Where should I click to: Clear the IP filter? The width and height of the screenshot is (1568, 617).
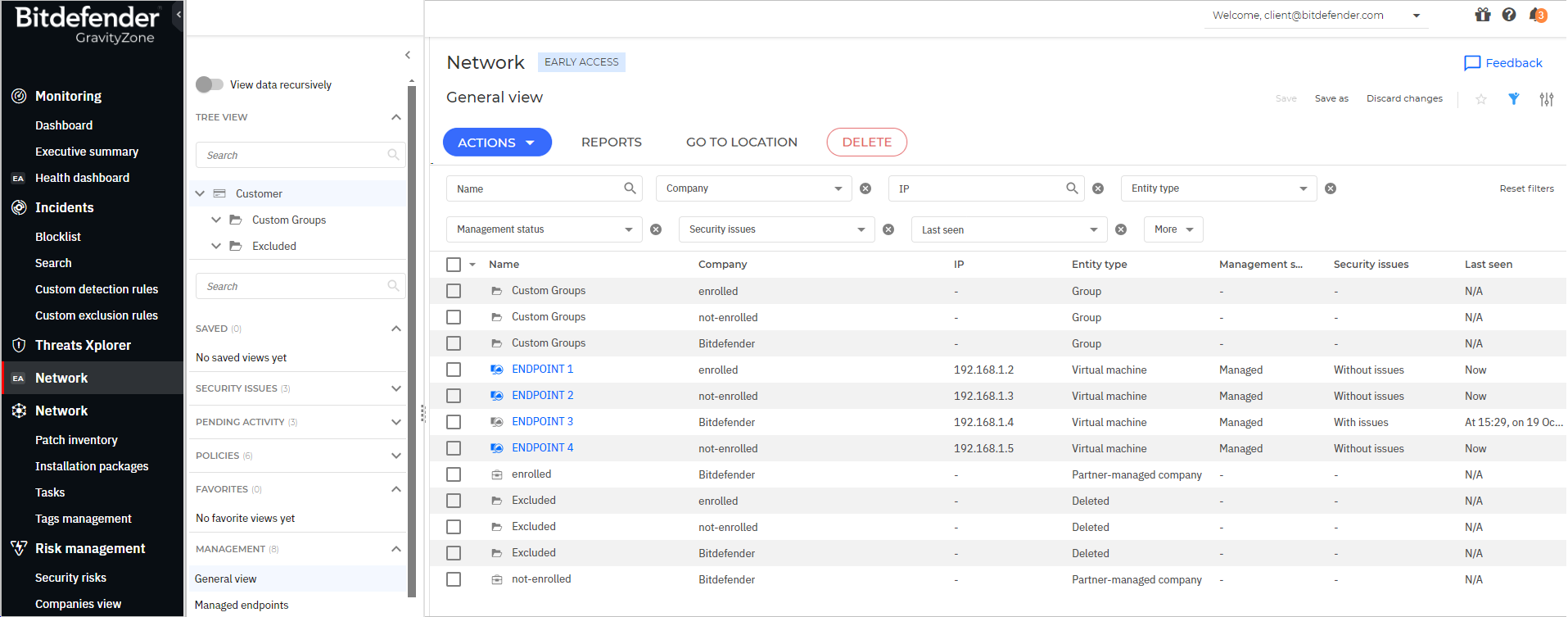1098,188
